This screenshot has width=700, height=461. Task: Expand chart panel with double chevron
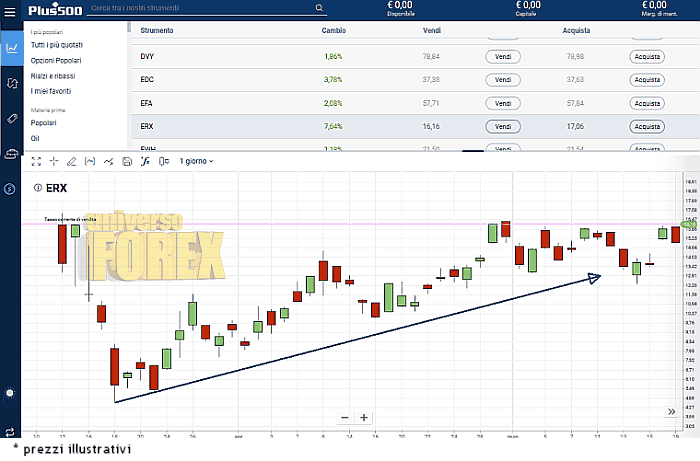point(671,411)
